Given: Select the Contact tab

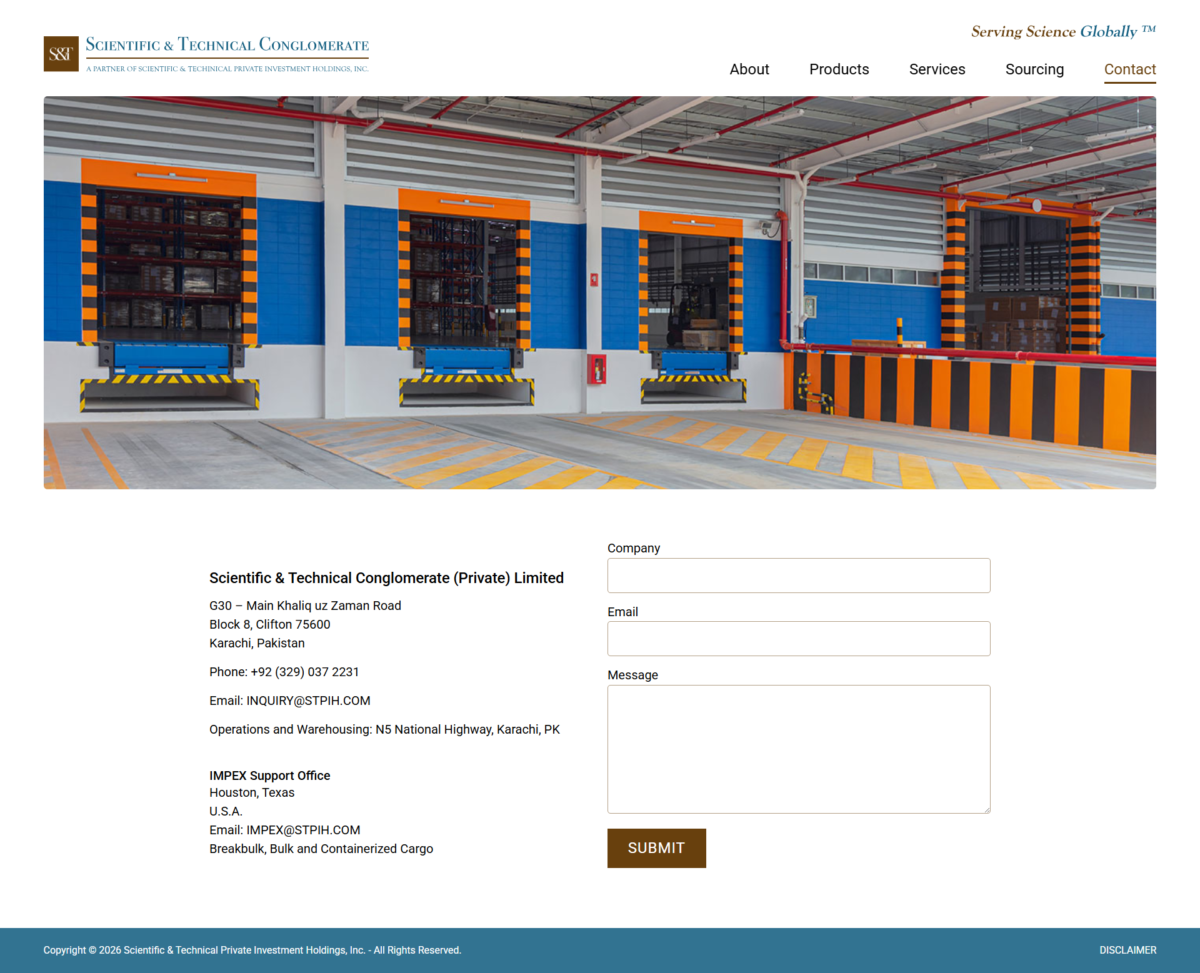Looking at the screenshot, I should pos(1129,69).
